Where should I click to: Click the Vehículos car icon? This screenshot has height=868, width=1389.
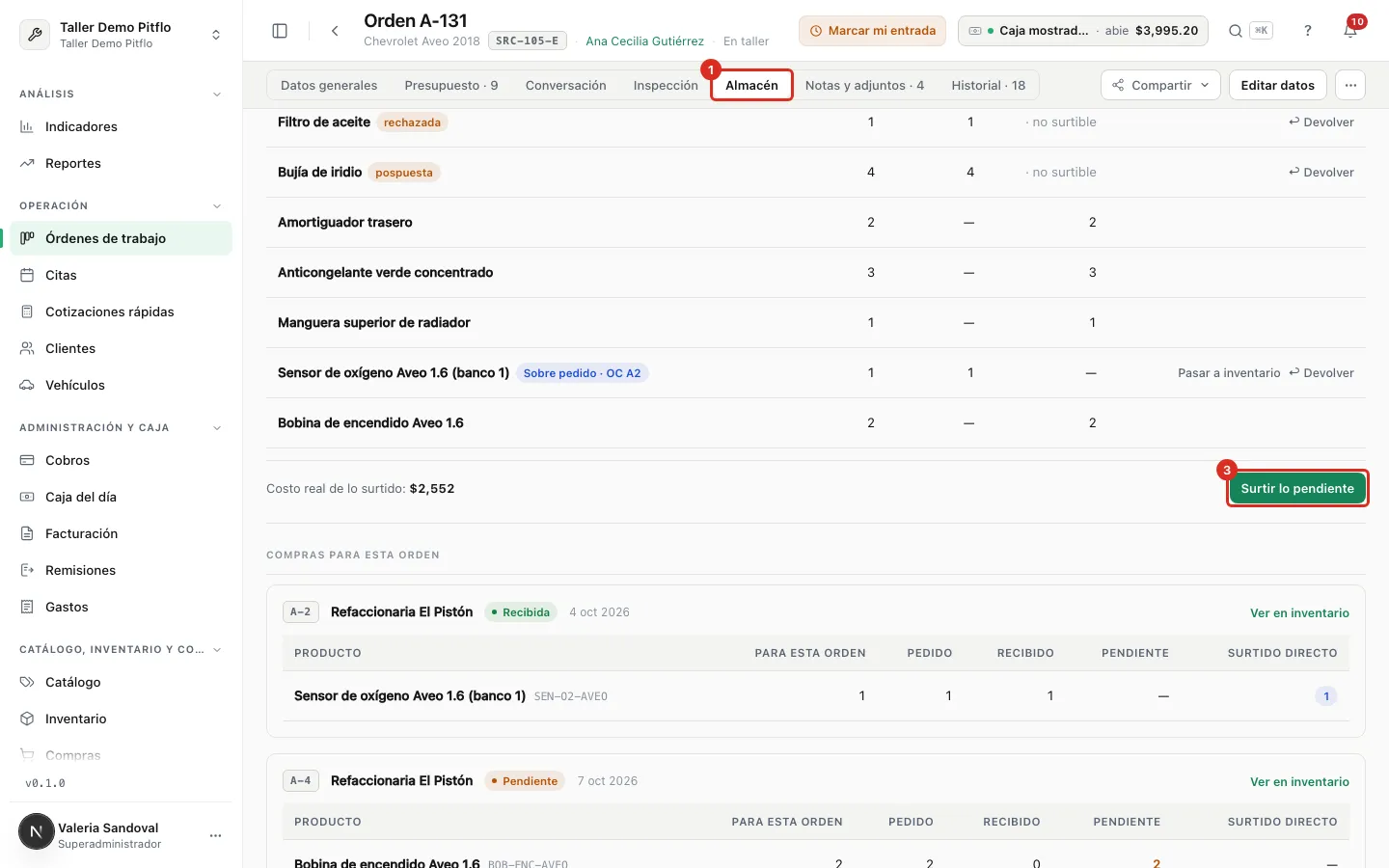(x=27, y=385)
